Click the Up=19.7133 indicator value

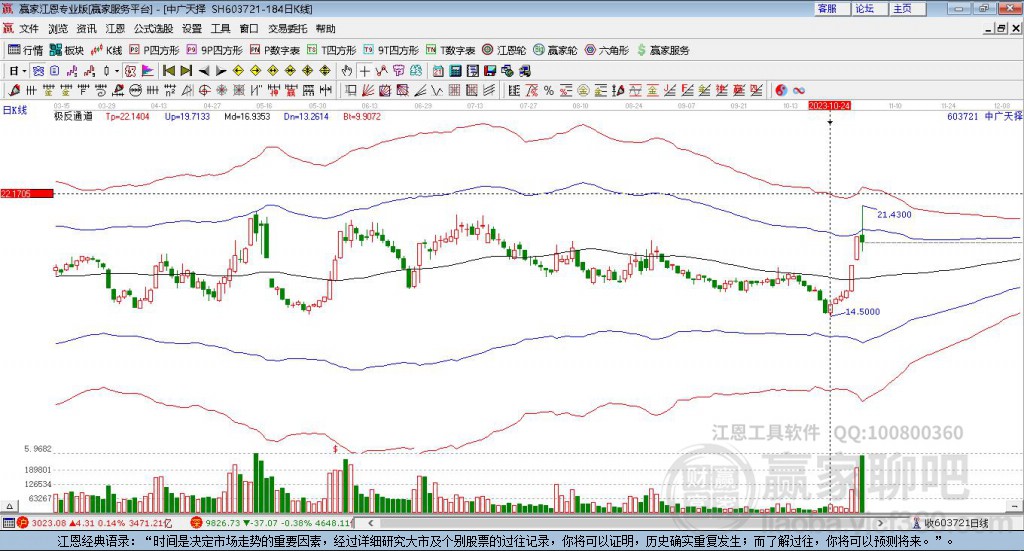pos(187,116)
